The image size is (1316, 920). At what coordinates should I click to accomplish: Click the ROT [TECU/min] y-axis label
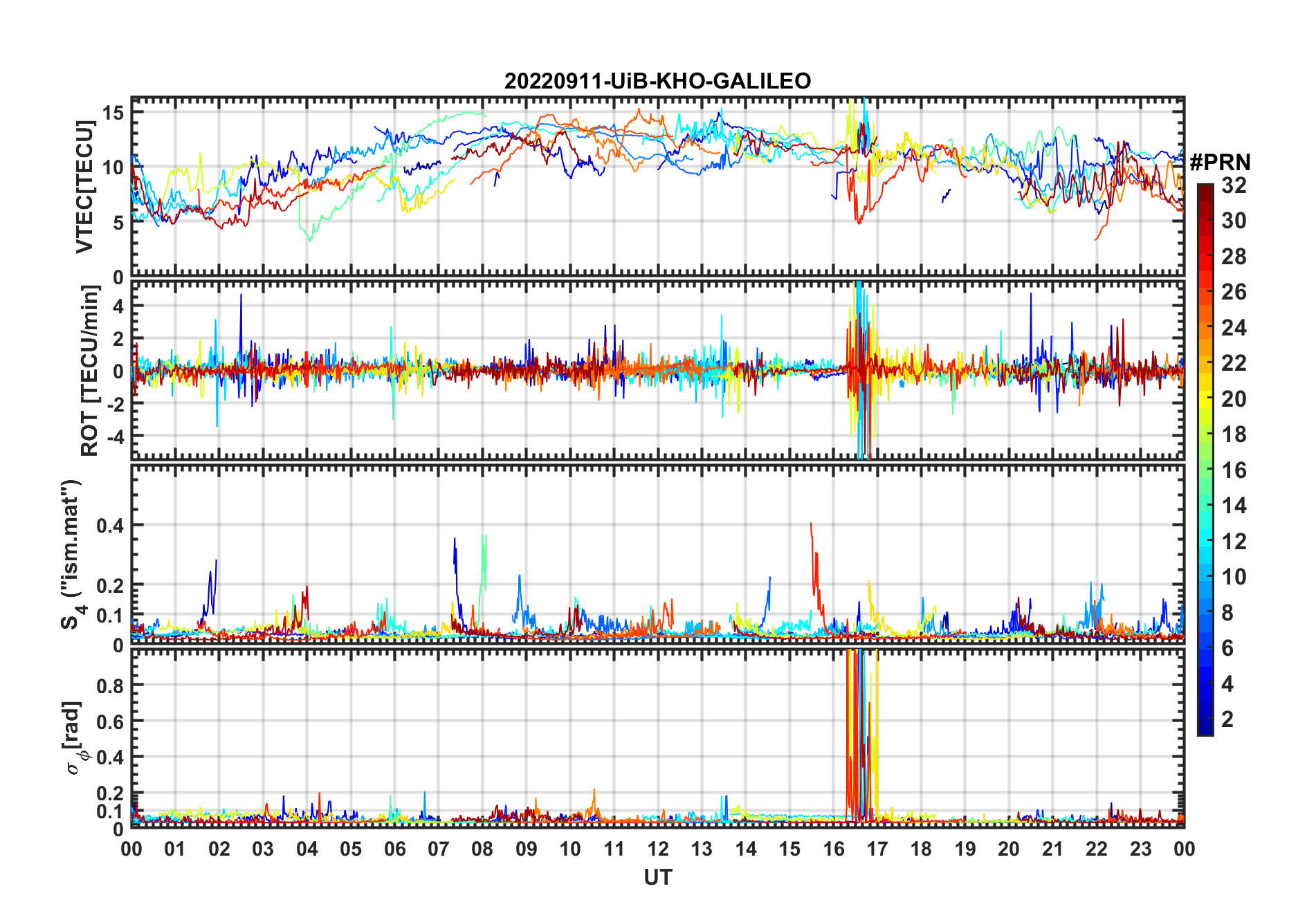pyautogui.click(x=89, y=371)
